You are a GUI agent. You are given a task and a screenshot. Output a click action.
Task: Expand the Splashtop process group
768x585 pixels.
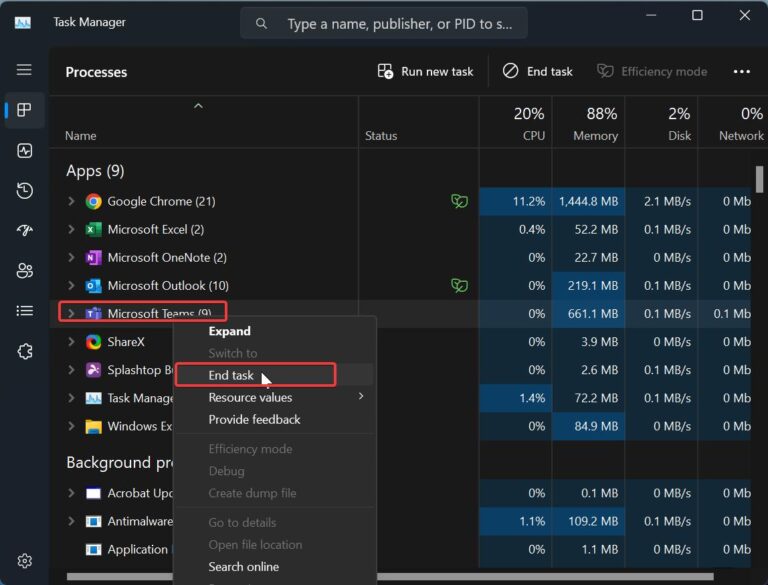[72, 369]
